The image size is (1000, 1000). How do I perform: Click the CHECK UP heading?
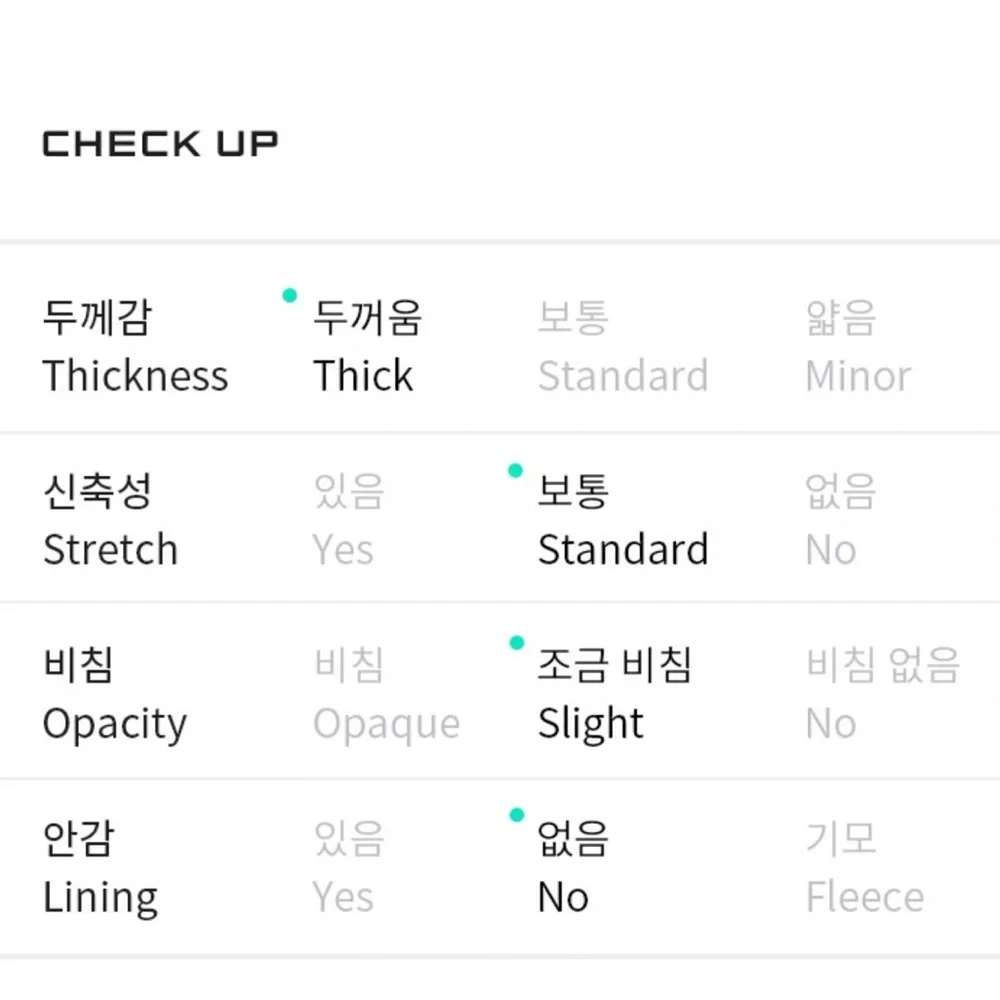click(160, 144)
